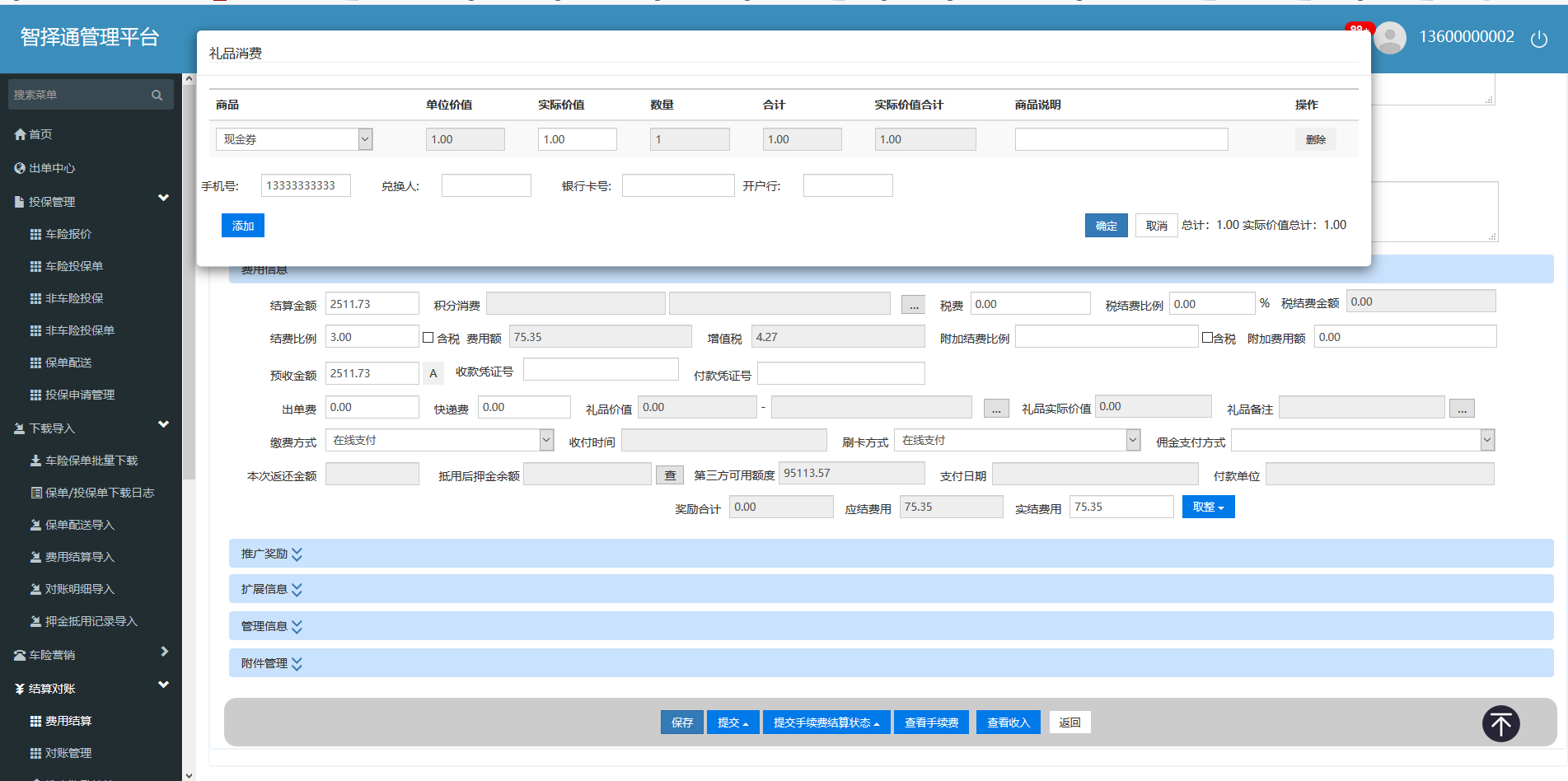Open the 提交 dropdown button
Screen dimensions: 1568x781
click(x=733, y=723)
